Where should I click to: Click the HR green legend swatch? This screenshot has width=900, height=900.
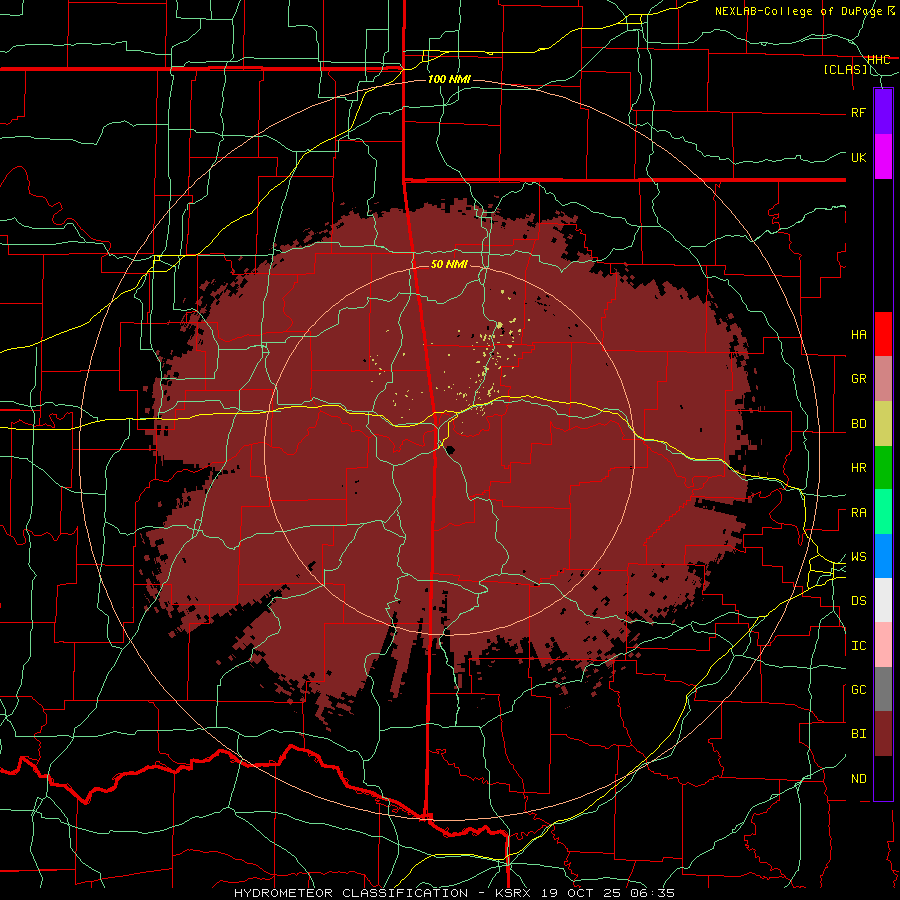[x=883, y=468]
